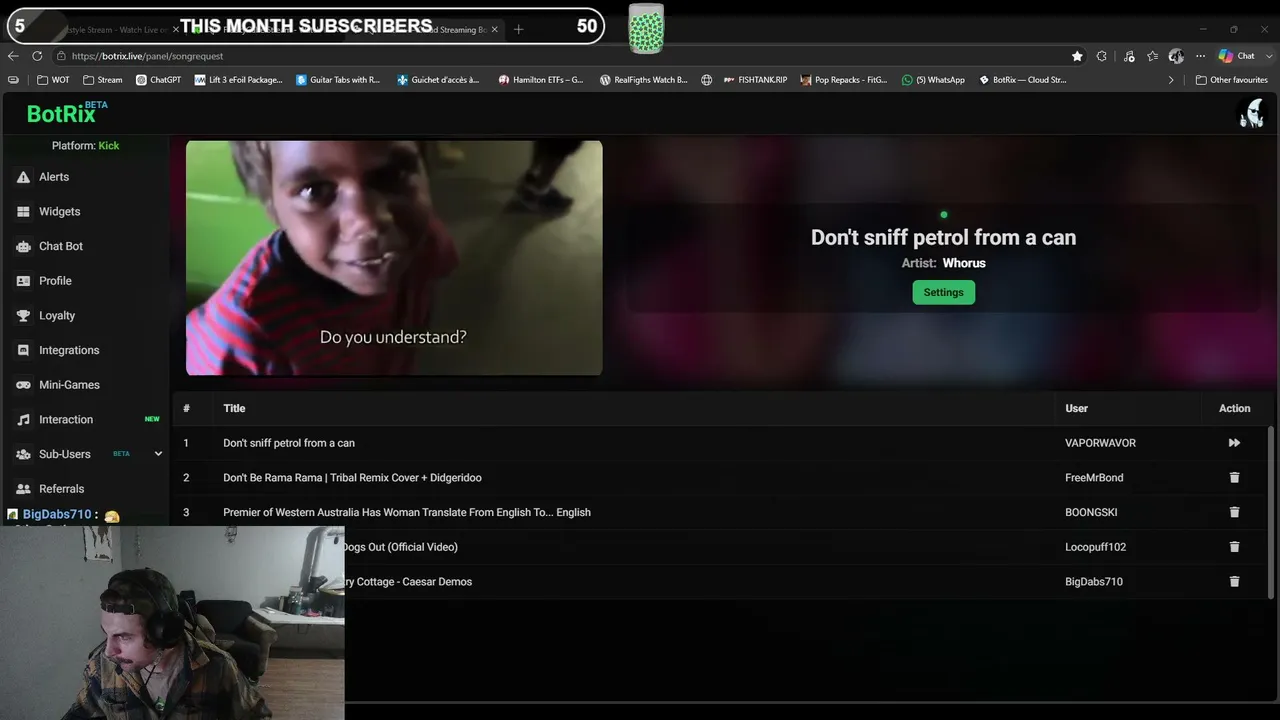Click artist name Whorus
This screenshot has height=720, width=1280.
tap(964, 263)
